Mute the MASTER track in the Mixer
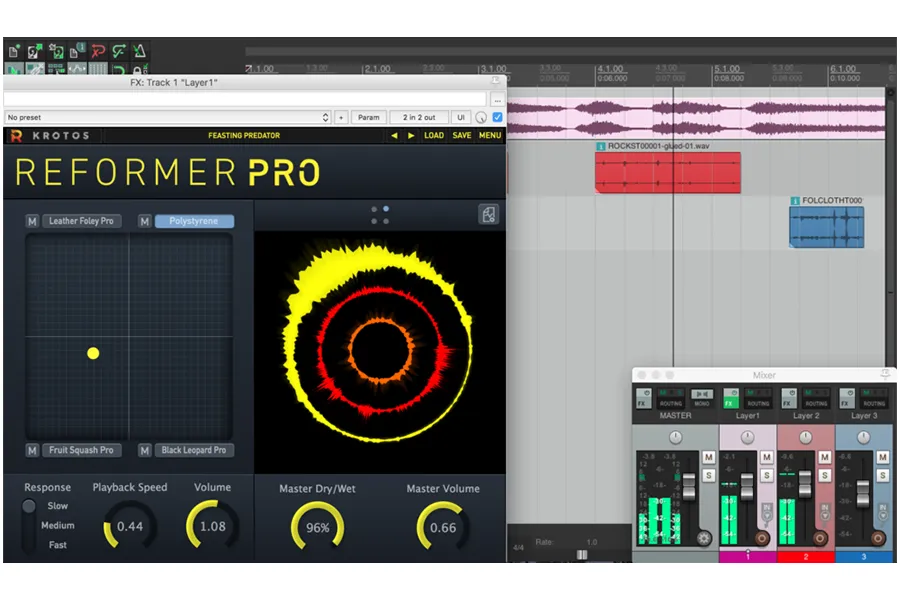Image resolution: width=900 pixels, height=600 pixels. (x=709, y=457)
